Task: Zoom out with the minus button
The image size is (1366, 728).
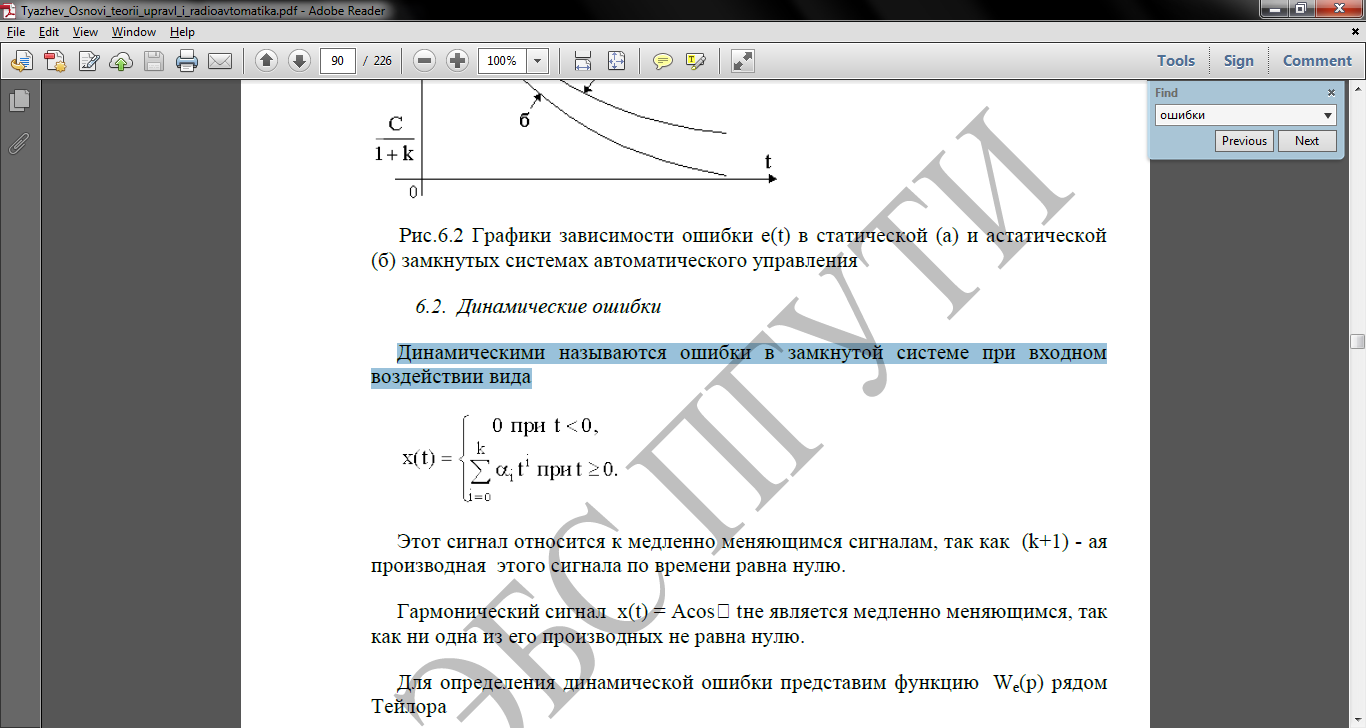Action: pos(425,61)
